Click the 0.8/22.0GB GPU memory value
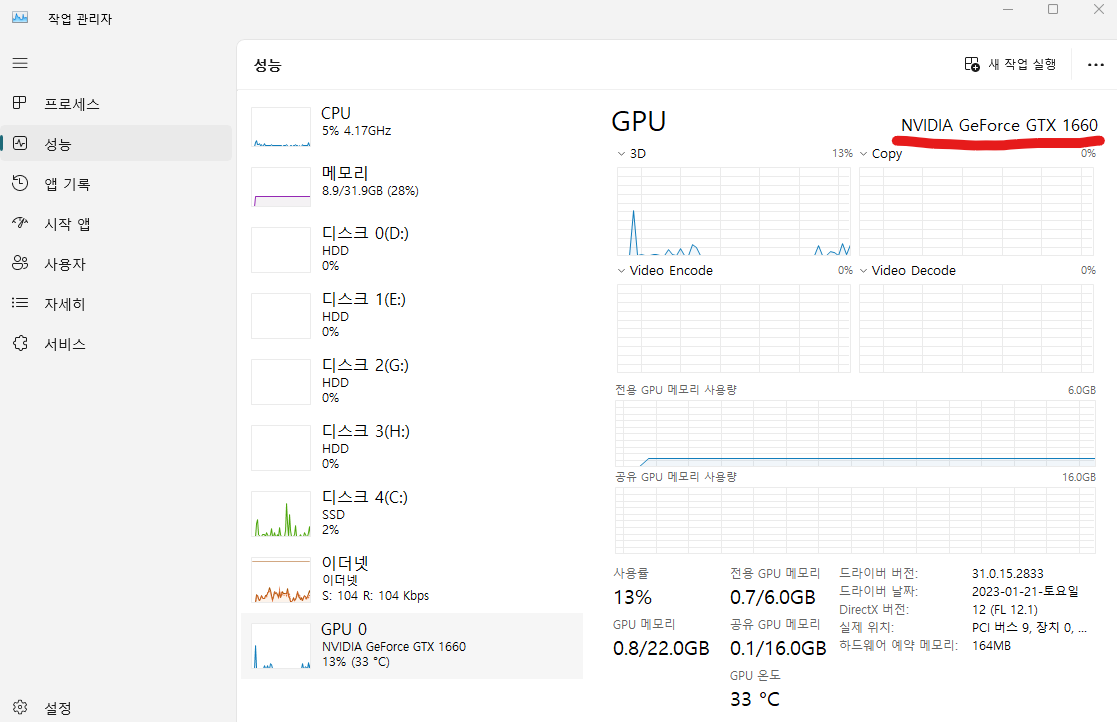Screen dimensions: 1117x722 661,648
